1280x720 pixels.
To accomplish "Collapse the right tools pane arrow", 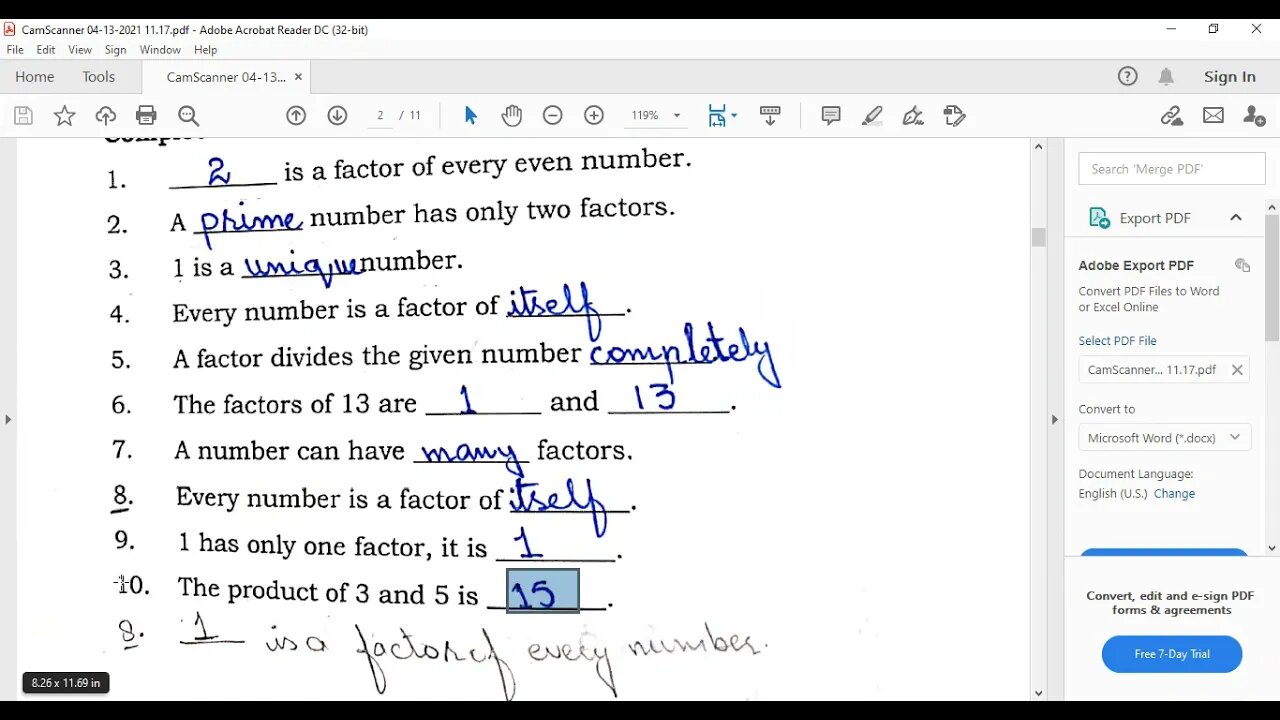I will click(x=1054, y=419).
